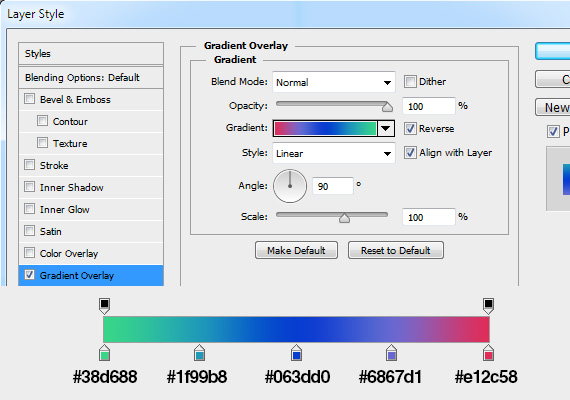Enable the Texture checkbox
This screenshot has width=570, height=400.
click(x=43, y=143)
